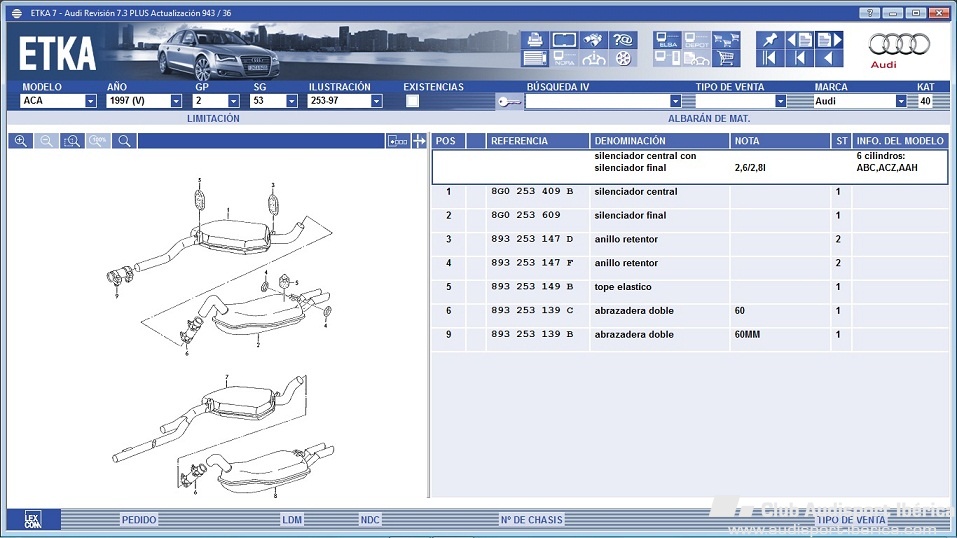957x538 pixels.
Task: Jump to first using the double-bar arrow icon
Action: pos(770,58)
